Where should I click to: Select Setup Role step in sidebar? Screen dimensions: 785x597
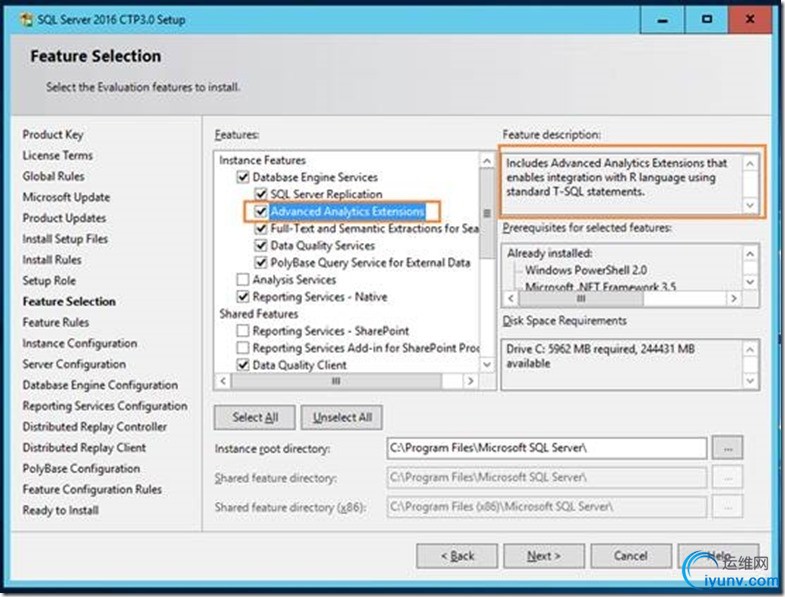pyautogui.click(x=49, y=281)
